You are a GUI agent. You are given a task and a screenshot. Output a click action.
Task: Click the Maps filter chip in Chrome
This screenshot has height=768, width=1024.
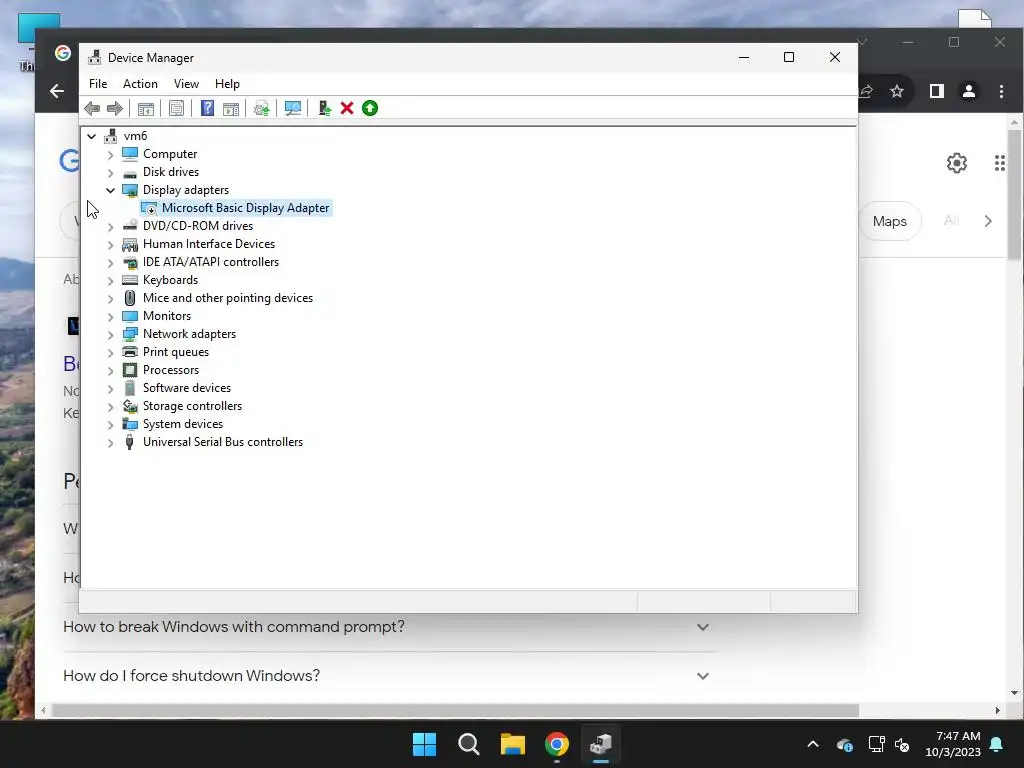(889, 221)
